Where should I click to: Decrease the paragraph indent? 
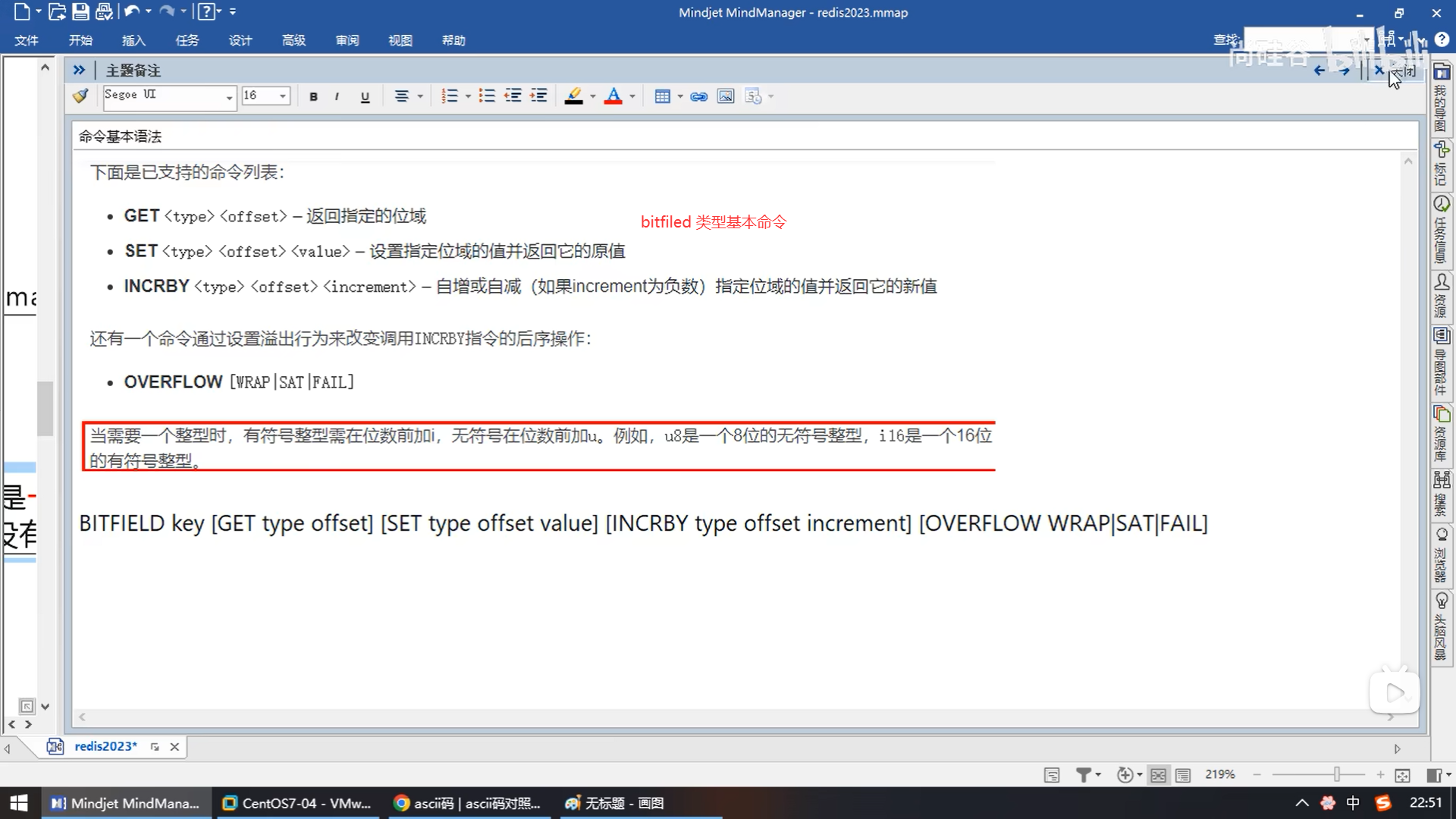[x=513, y=96]
